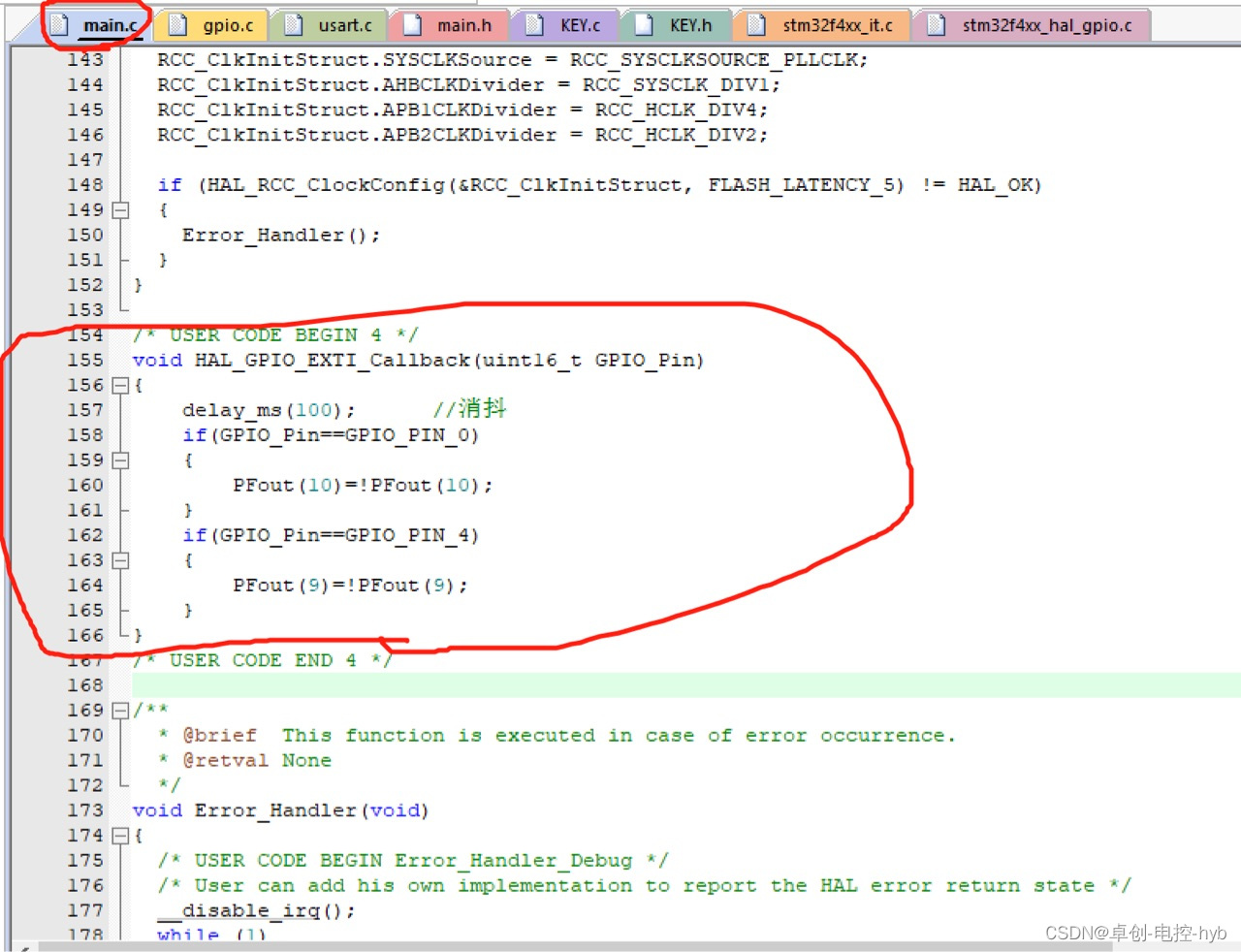Click the file icon on stm32f4xx_hal_gpio.c tab
Image resolution: width=1241 pixels, height=952 pixels.
pos(937,25)
